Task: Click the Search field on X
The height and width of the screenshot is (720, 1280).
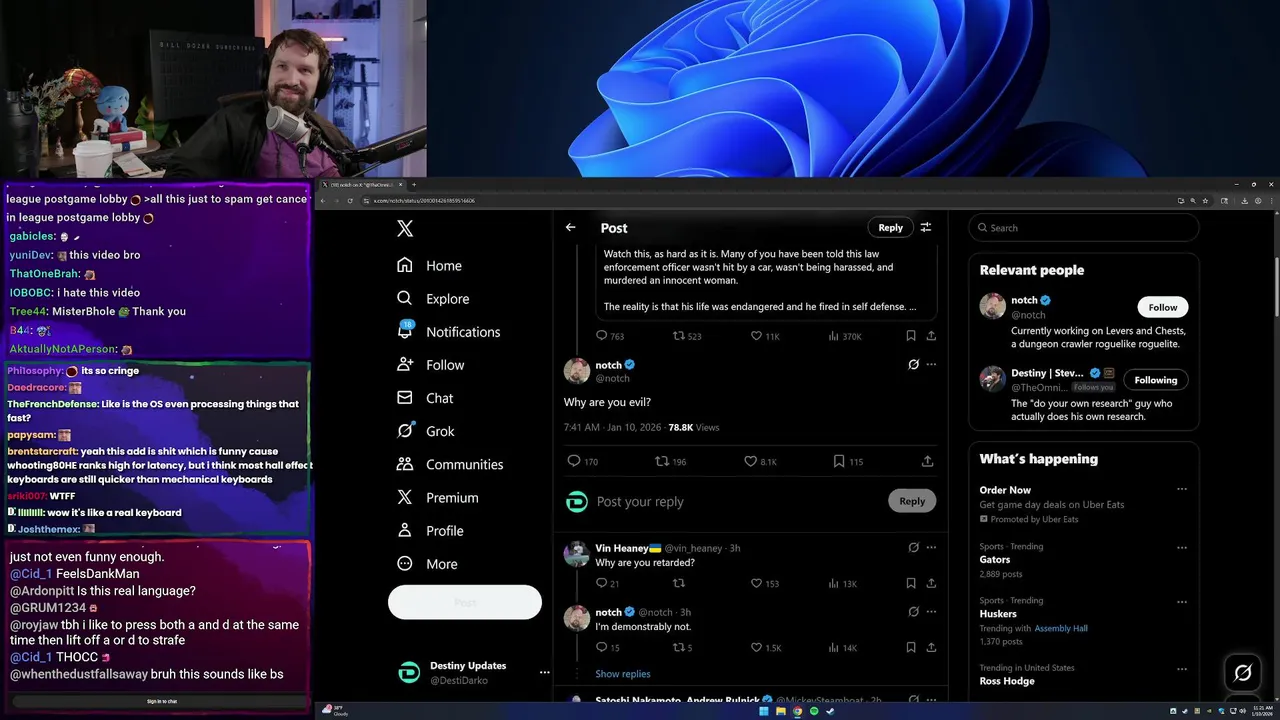Action: (x=1083, y=228)
